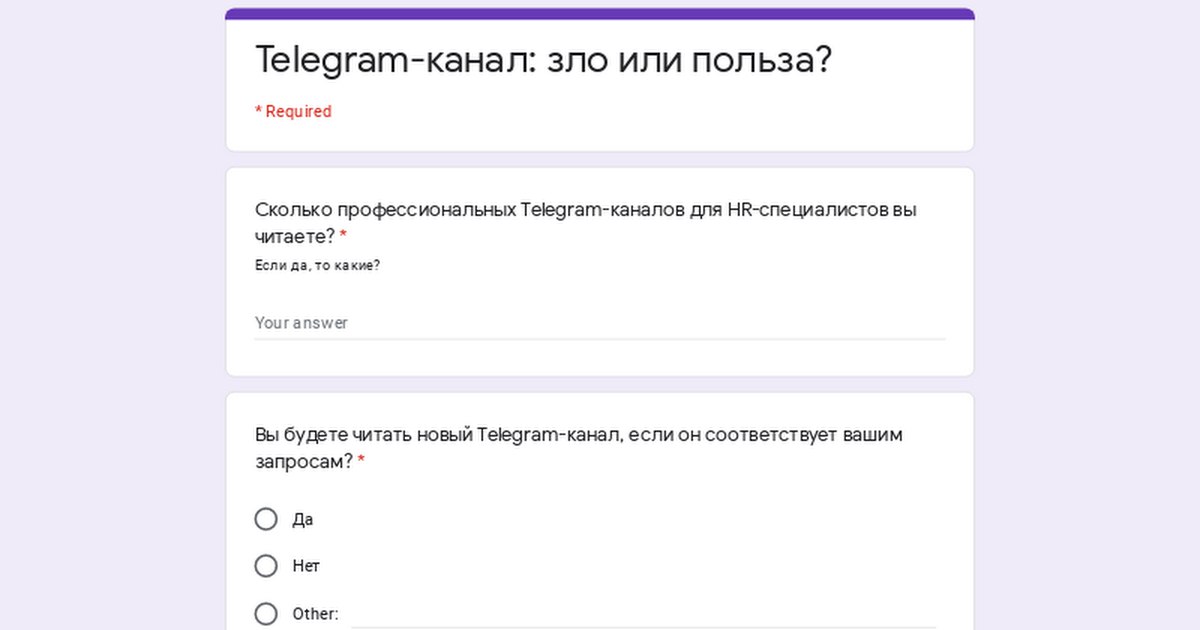Select the 'Other:' radio button
Image resolution: width=1200 pixels, height=630 pixels.
266,613
